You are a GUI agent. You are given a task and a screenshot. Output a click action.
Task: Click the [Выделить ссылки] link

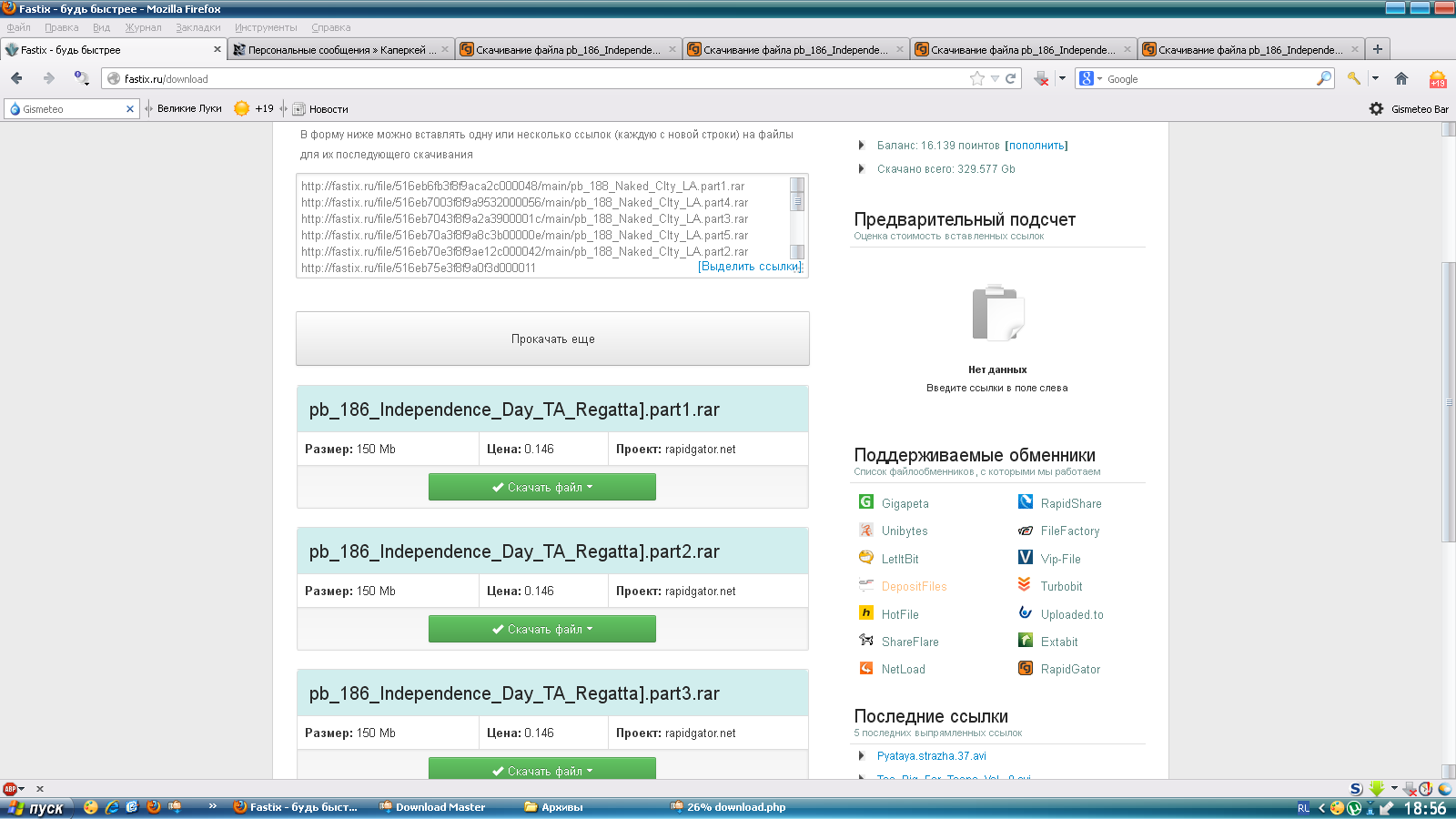[x=749, y=266]
